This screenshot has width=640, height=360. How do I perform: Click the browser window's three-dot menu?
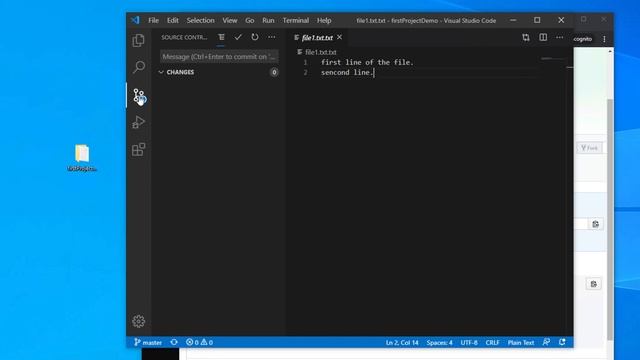tap(604, 39)
